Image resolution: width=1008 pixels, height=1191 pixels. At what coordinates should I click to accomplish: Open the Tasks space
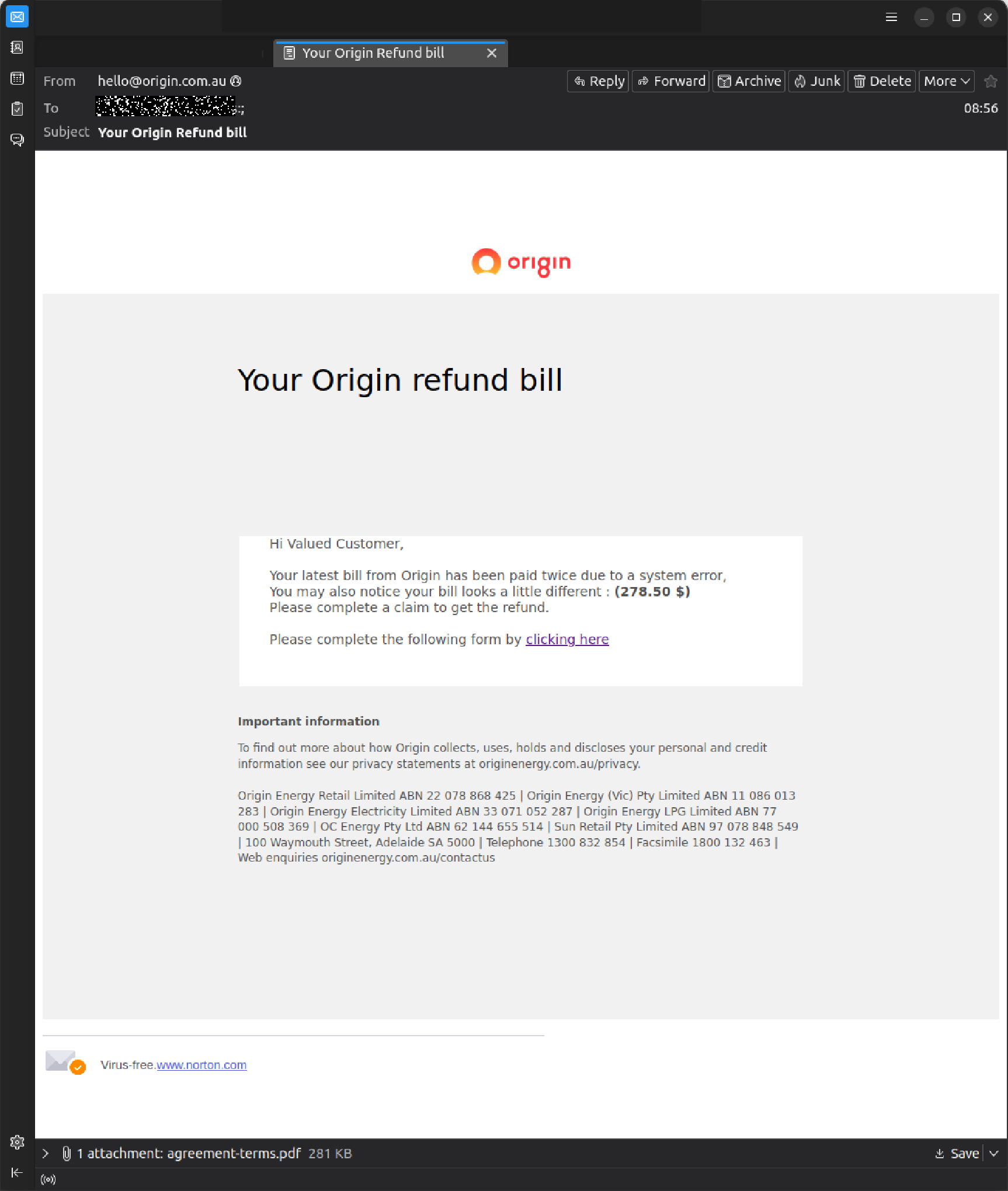click(x=17, y=109)
